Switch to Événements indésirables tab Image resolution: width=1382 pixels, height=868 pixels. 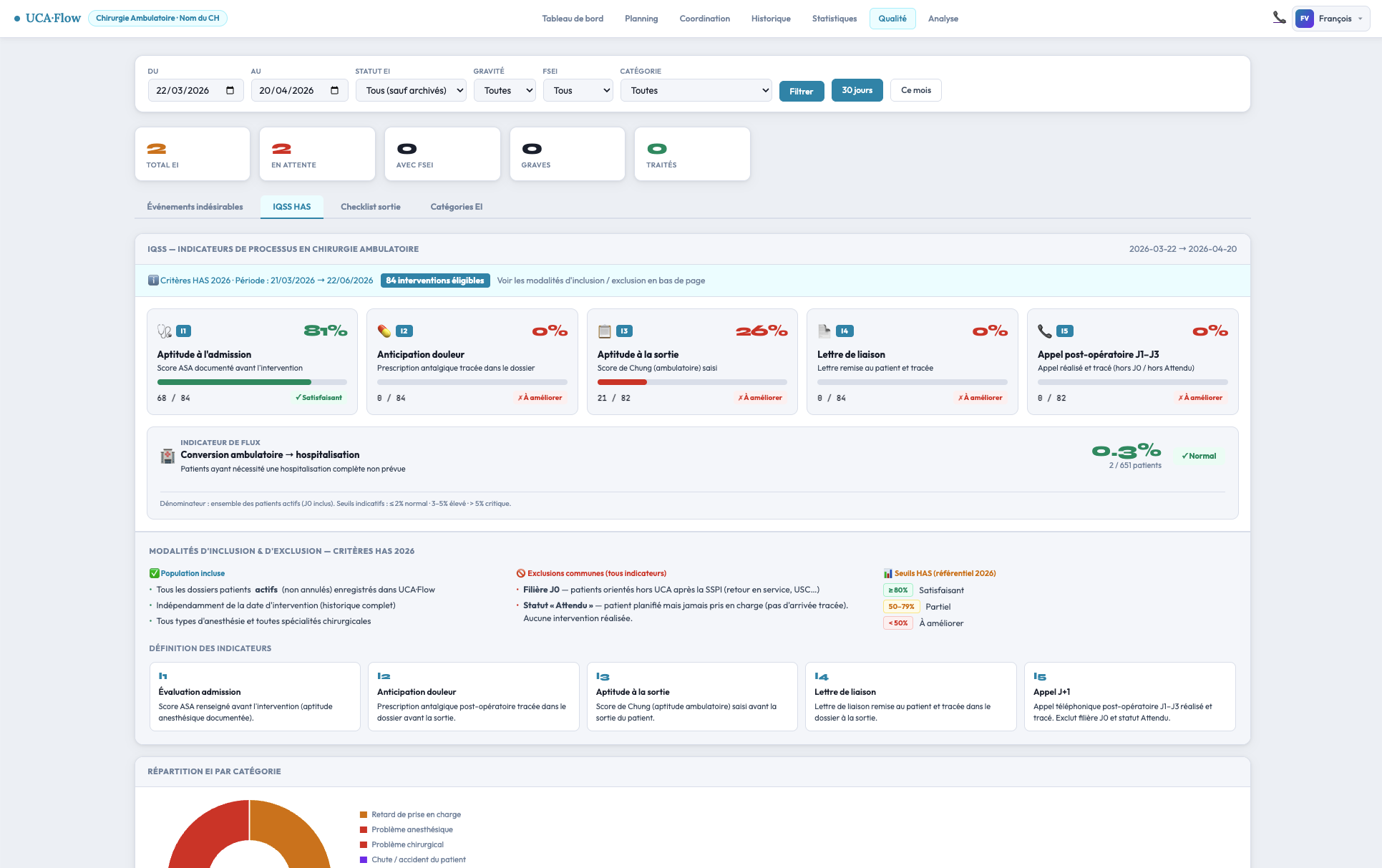click(x=195, y=207)
